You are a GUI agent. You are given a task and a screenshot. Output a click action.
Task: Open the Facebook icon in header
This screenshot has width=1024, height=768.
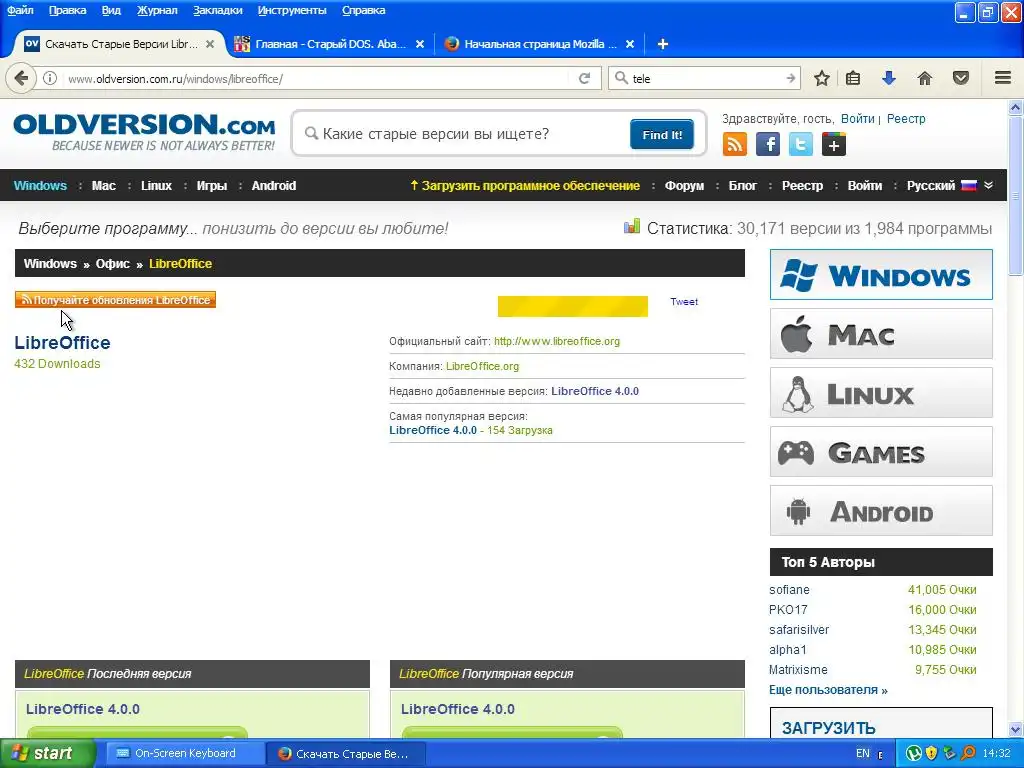768,144
